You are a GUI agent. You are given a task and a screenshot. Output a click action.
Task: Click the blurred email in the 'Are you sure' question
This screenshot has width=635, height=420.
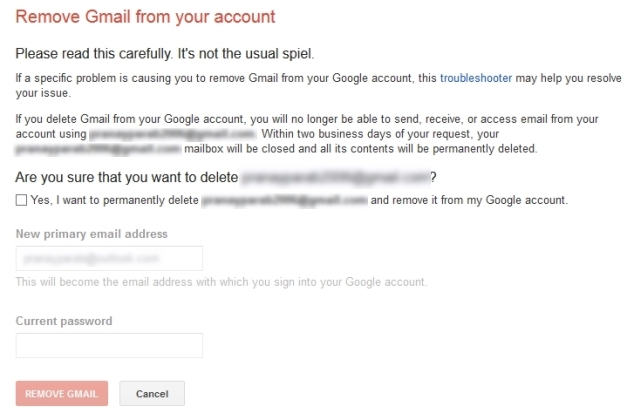tap(336, 177)
